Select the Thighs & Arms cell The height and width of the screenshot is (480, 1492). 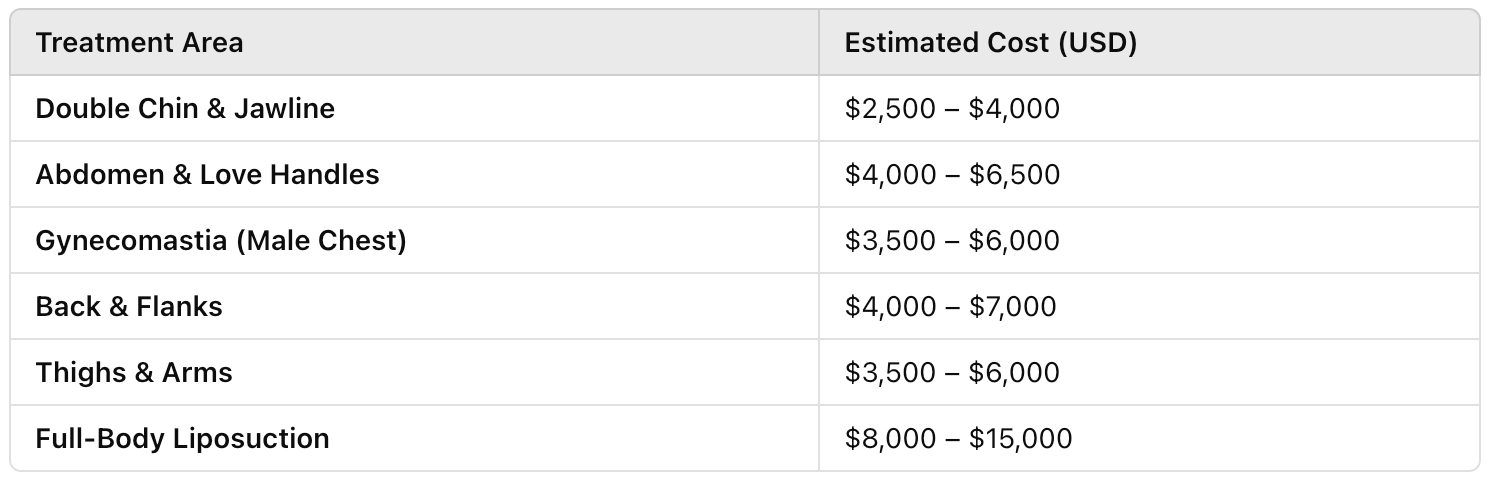click(x=415, y=372)
